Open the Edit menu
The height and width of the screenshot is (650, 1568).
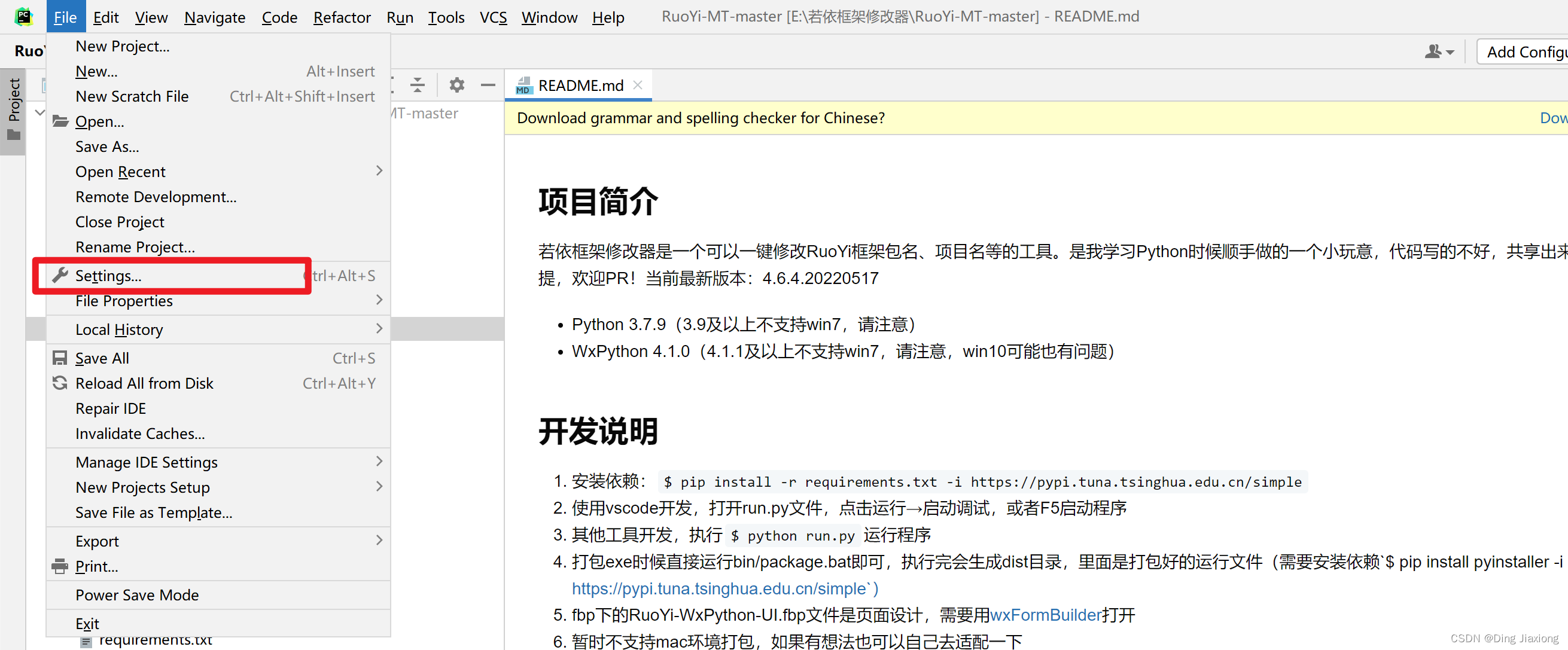pos(106,17)
